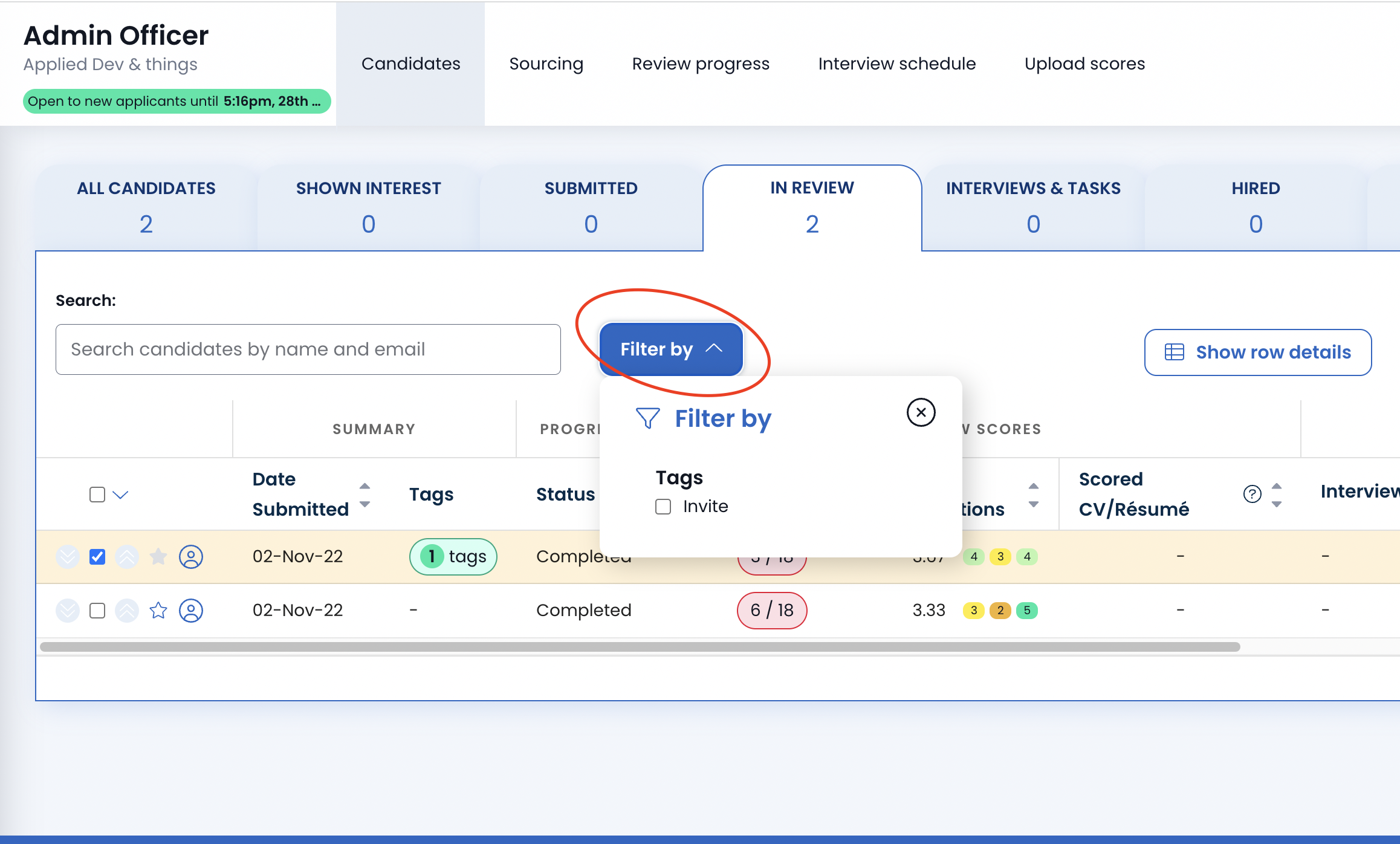Tick the select-all header checkbox
Viewport: 1400px width, 844px height.
[97, 495]
